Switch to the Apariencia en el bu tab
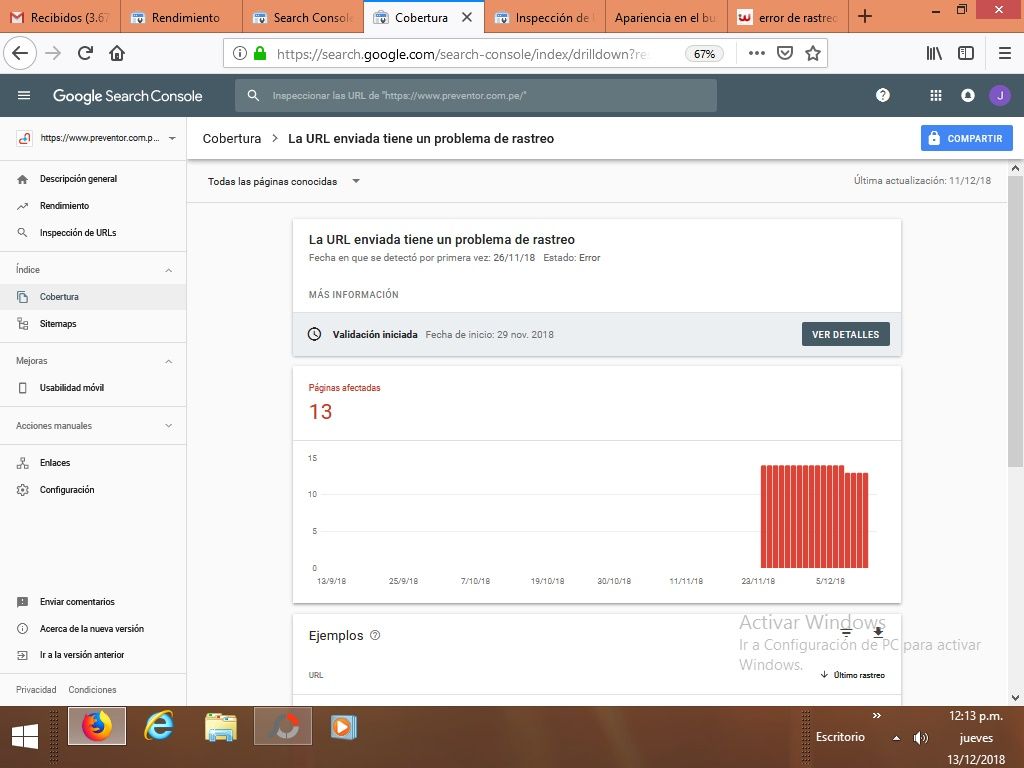Image resolution: width=1024 pixels, height=768 pixels. click(x=666, y=18)
